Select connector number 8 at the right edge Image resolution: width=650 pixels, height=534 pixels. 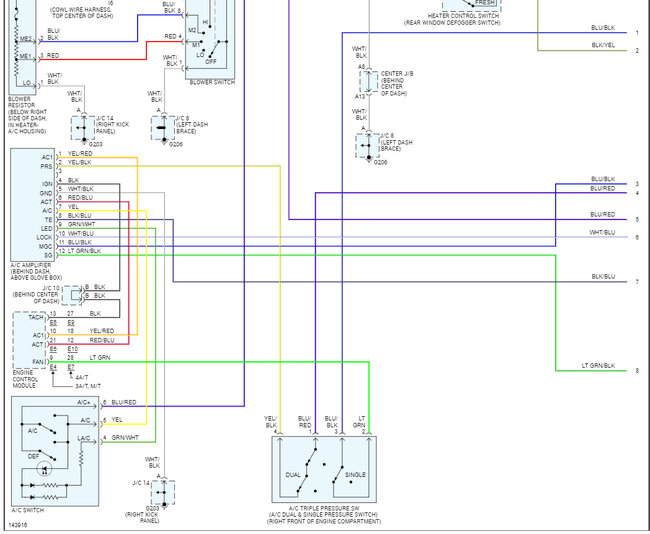click(x=637, y=371)
